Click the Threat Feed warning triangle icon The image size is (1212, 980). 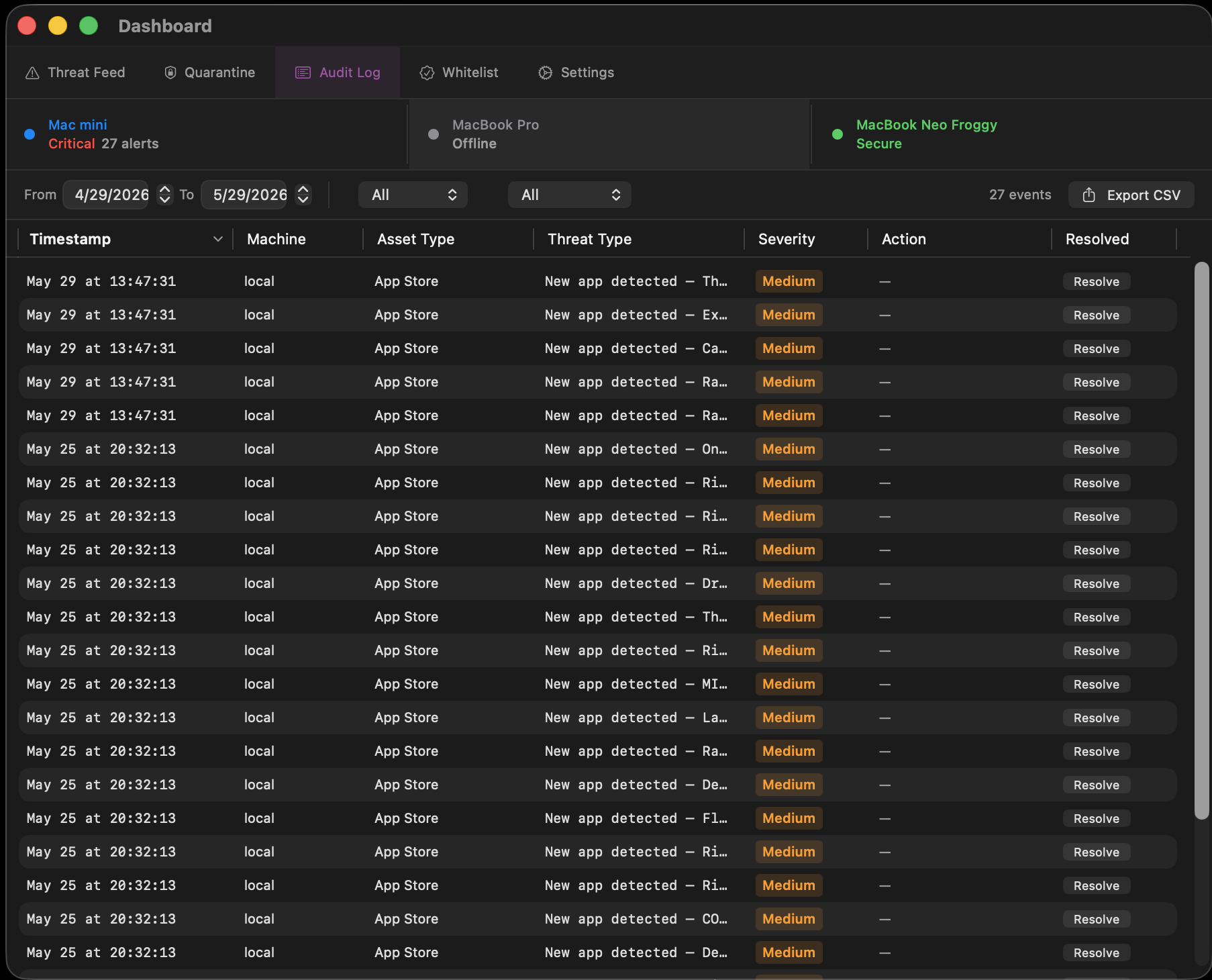point(32,72)
